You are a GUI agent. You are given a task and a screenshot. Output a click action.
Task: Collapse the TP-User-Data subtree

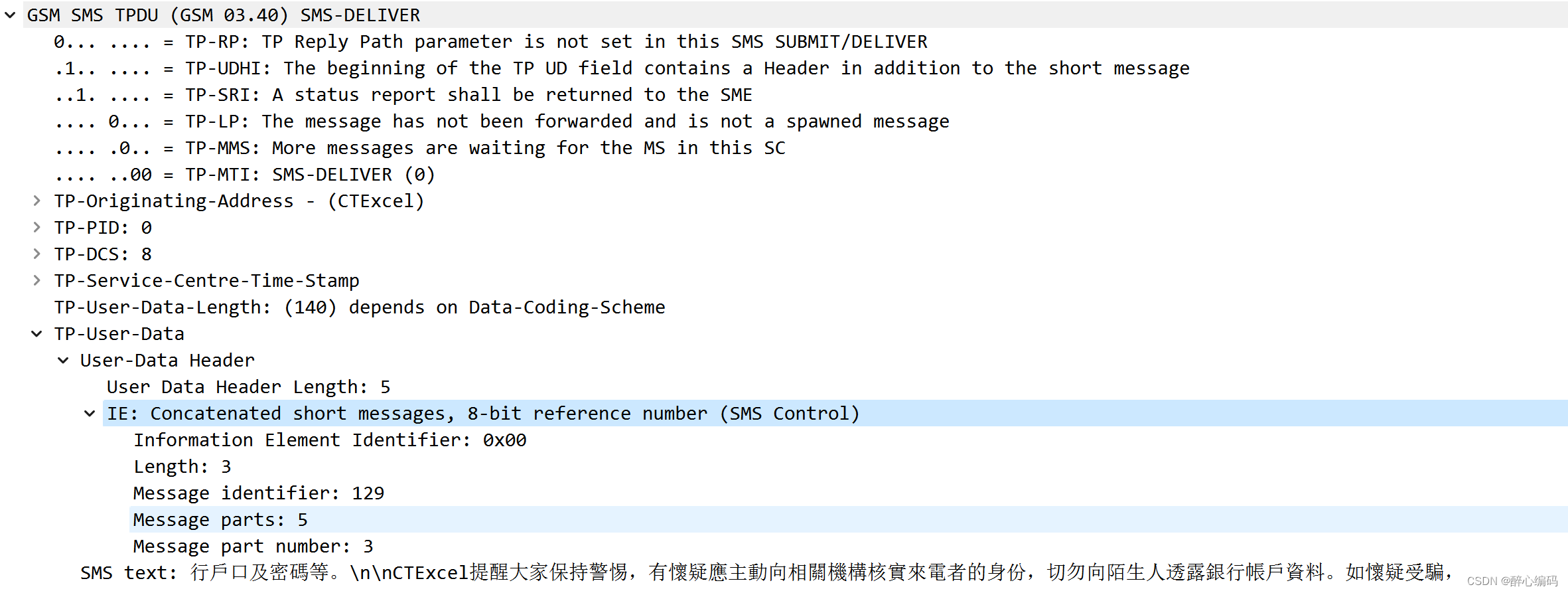[x=36, y=333]
